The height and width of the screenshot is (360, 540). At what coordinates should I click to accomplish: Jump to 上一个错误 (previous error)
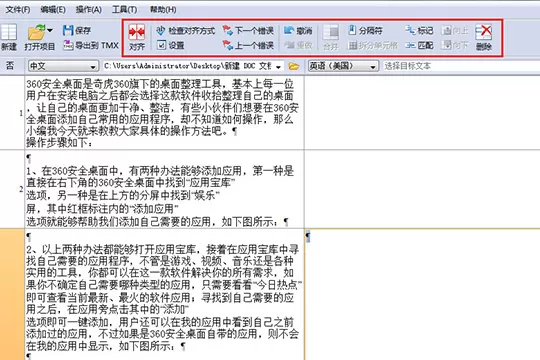(x=248, y=45)
